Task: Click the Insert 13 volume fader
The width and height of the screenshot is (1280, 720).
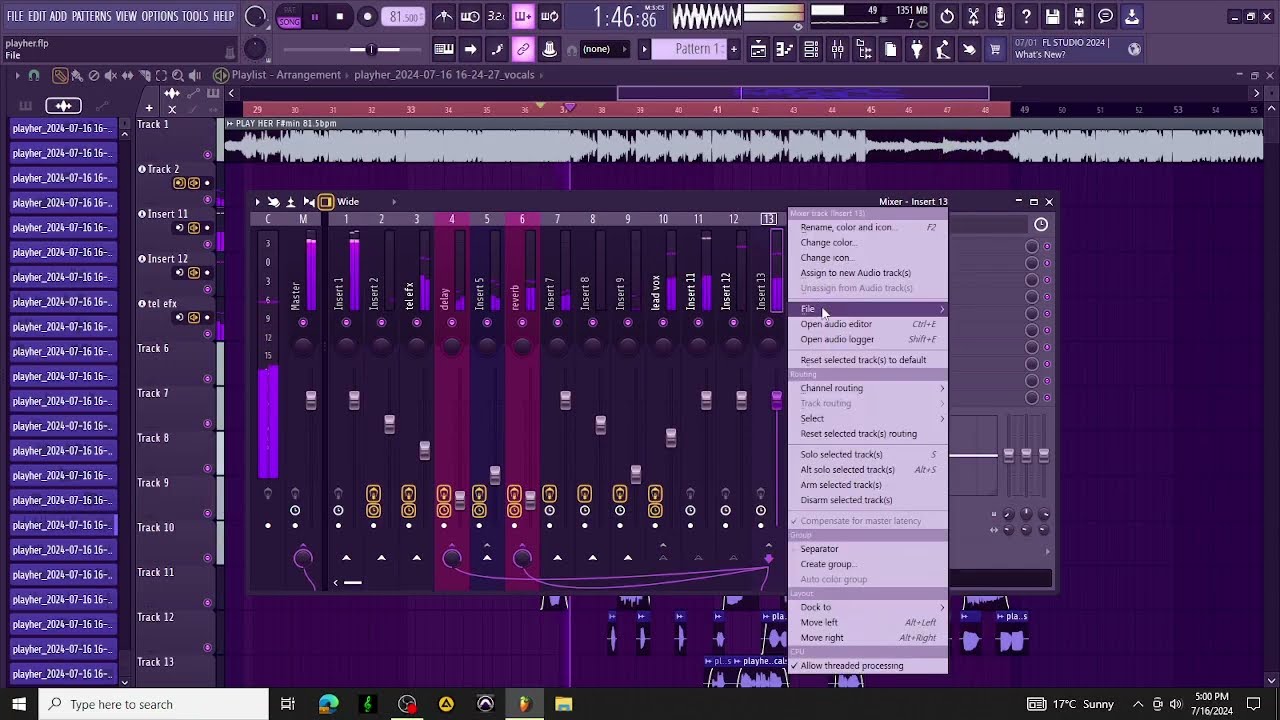Action: click(x=777, y=400)
